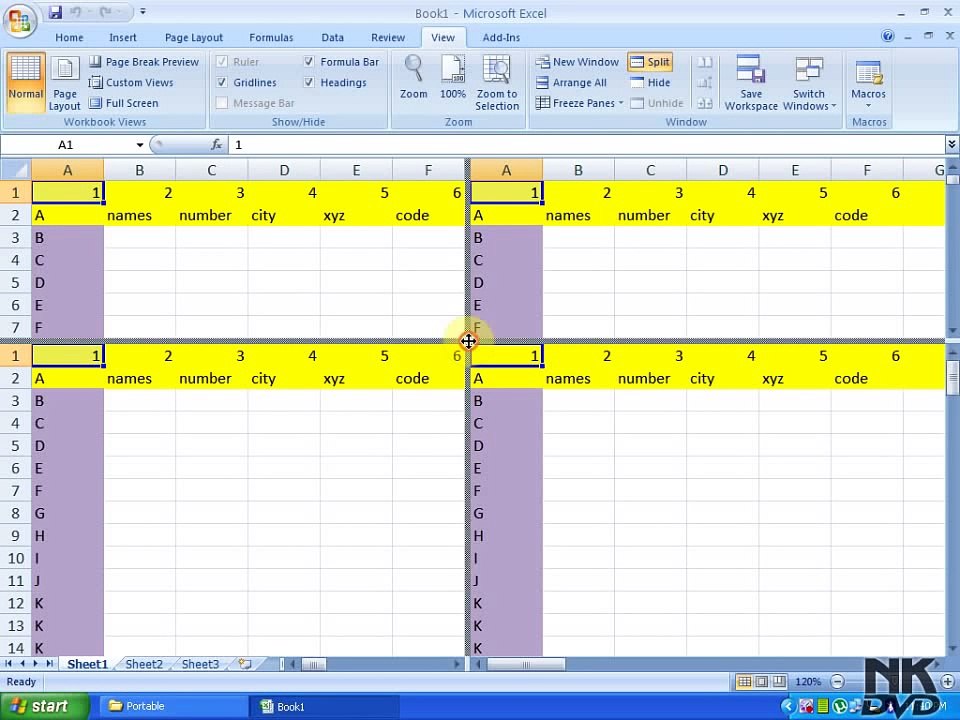Click Arrange All windows
This screenshot has height=720, width=960.
(571, 83)
